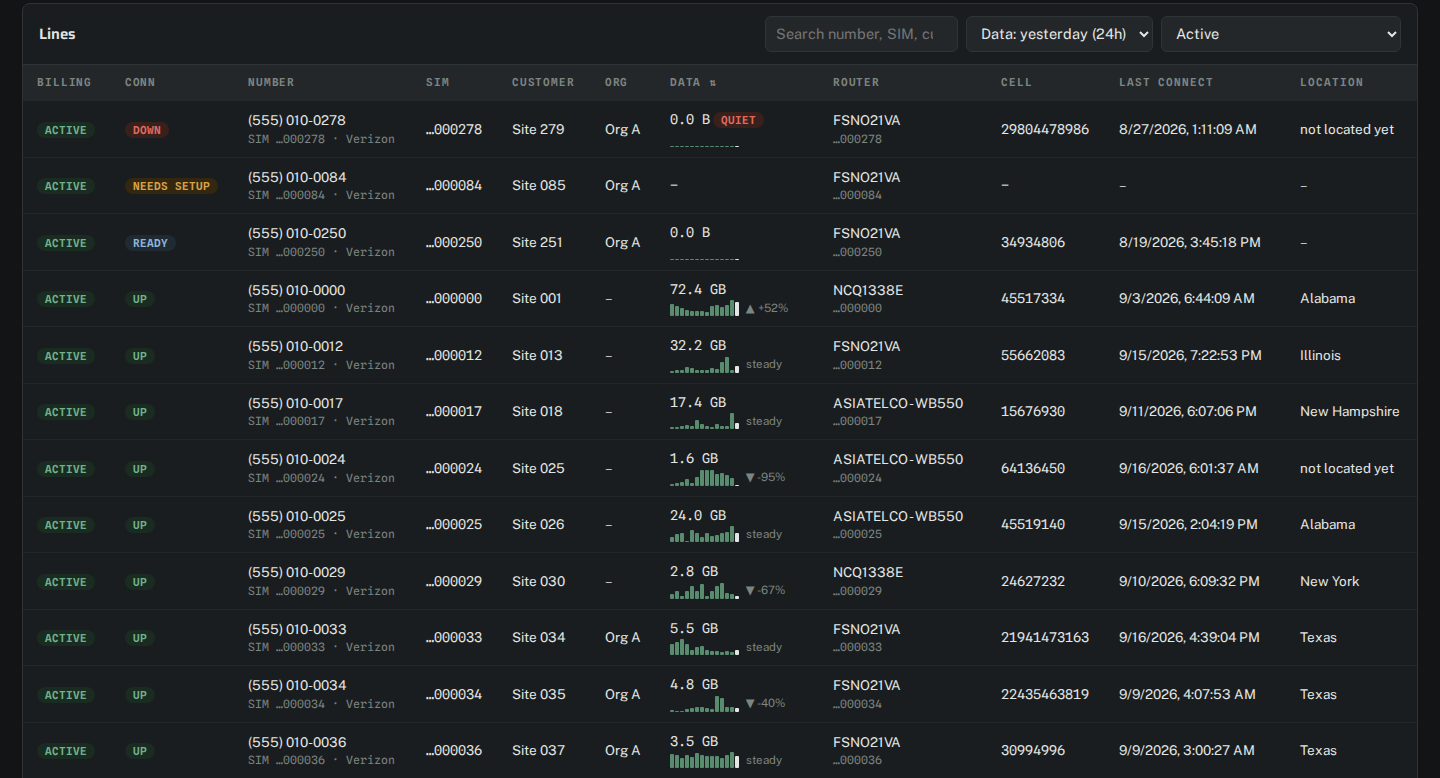Image resolution: width=1440 pixels, height=778 pixels.
Task: Click customer Site 251
Action: tap(537, 242)
